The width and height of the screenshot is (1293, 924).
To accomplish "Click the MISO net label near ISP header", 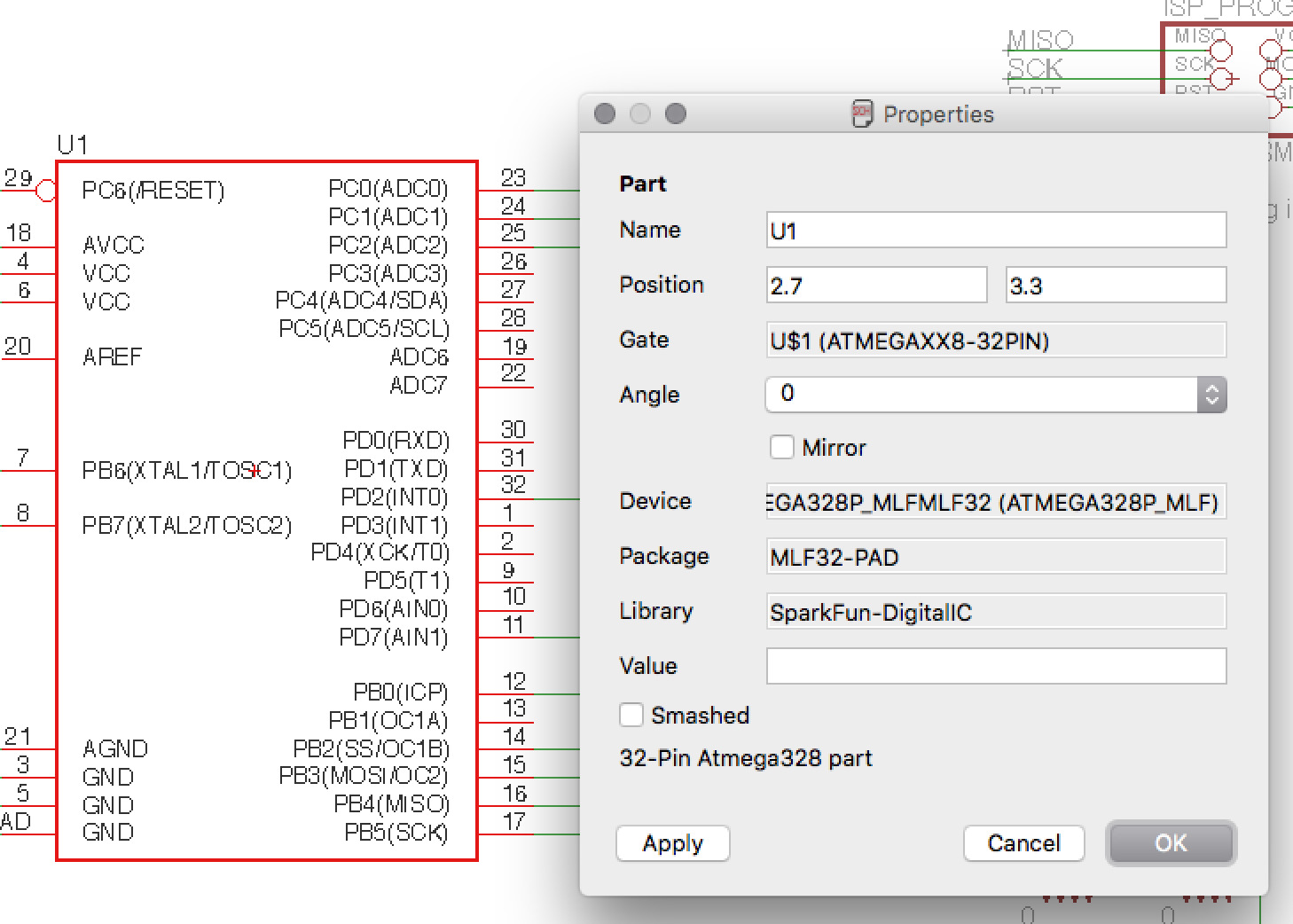I will coord(1040,40).
